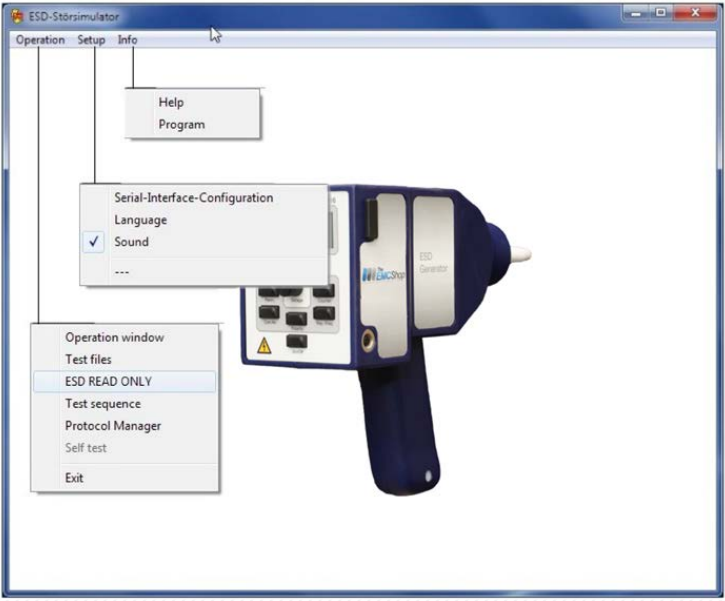Screen dimensions: 725x601
Task: Maximize the ESD-Störsimulator window
Action: [661, 13]
